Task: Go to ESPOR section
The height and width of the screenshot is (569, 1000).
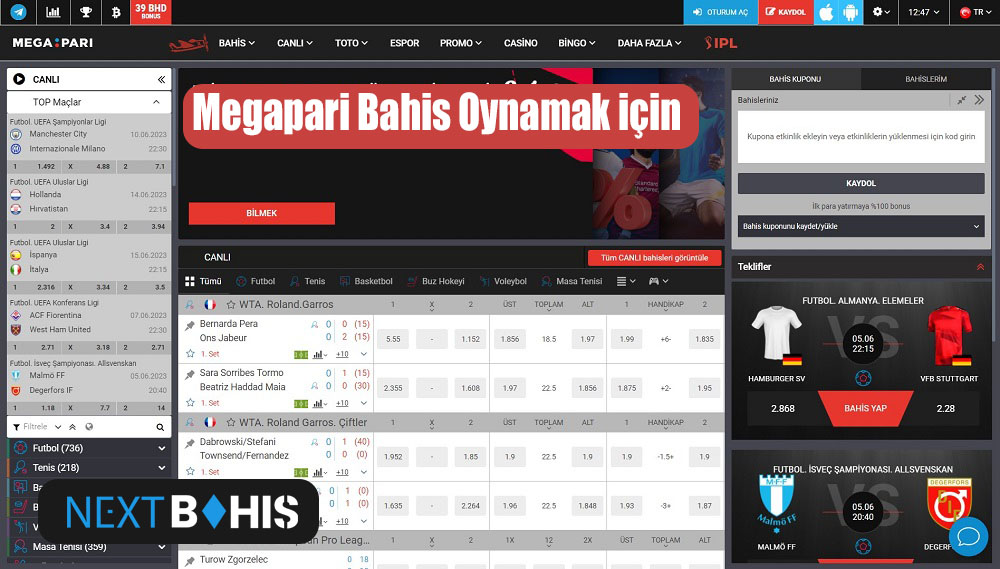Action: tap(404, 43)
